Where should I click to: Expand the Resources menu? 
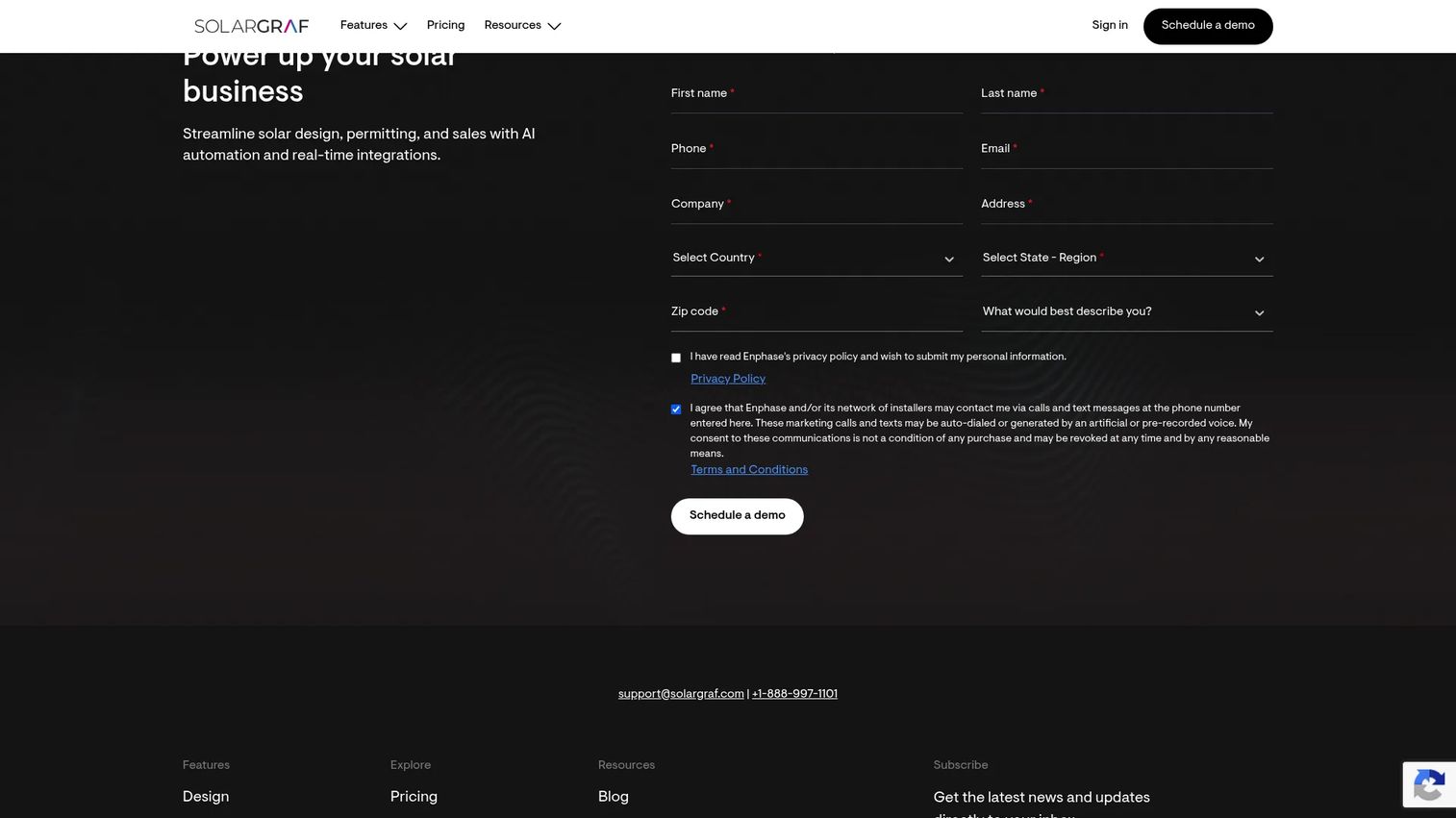tap(522, 26)
